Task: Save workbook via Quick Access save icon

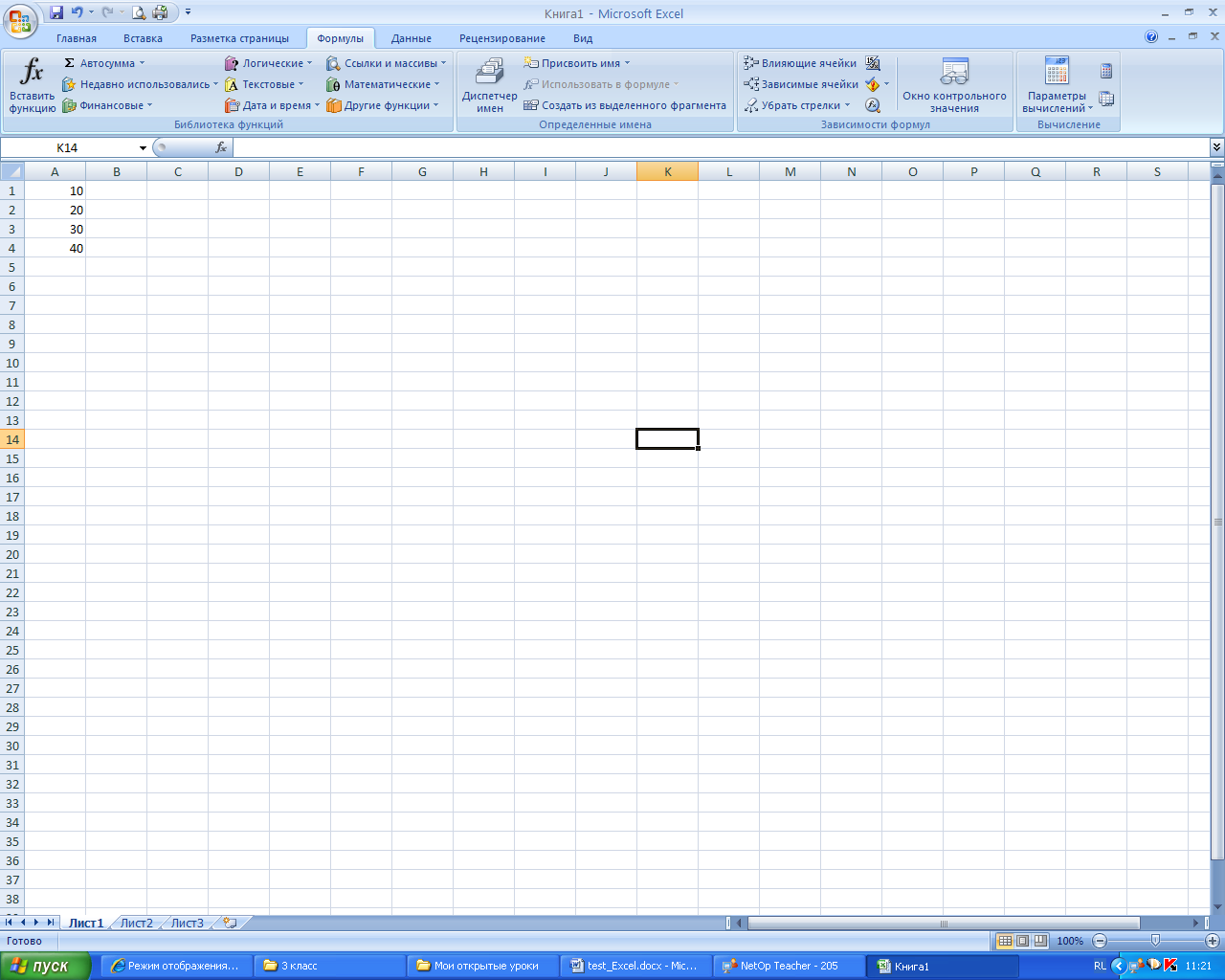Action: [56, 13]
